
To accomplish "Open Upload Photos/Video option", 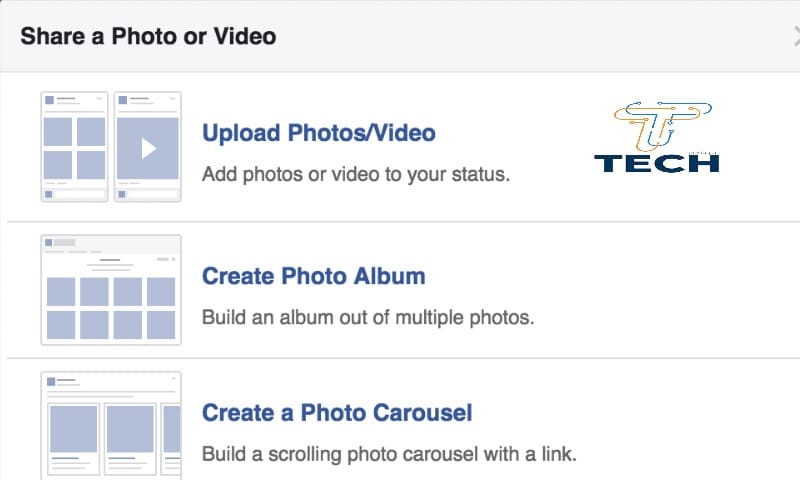I will coord(318,133).
